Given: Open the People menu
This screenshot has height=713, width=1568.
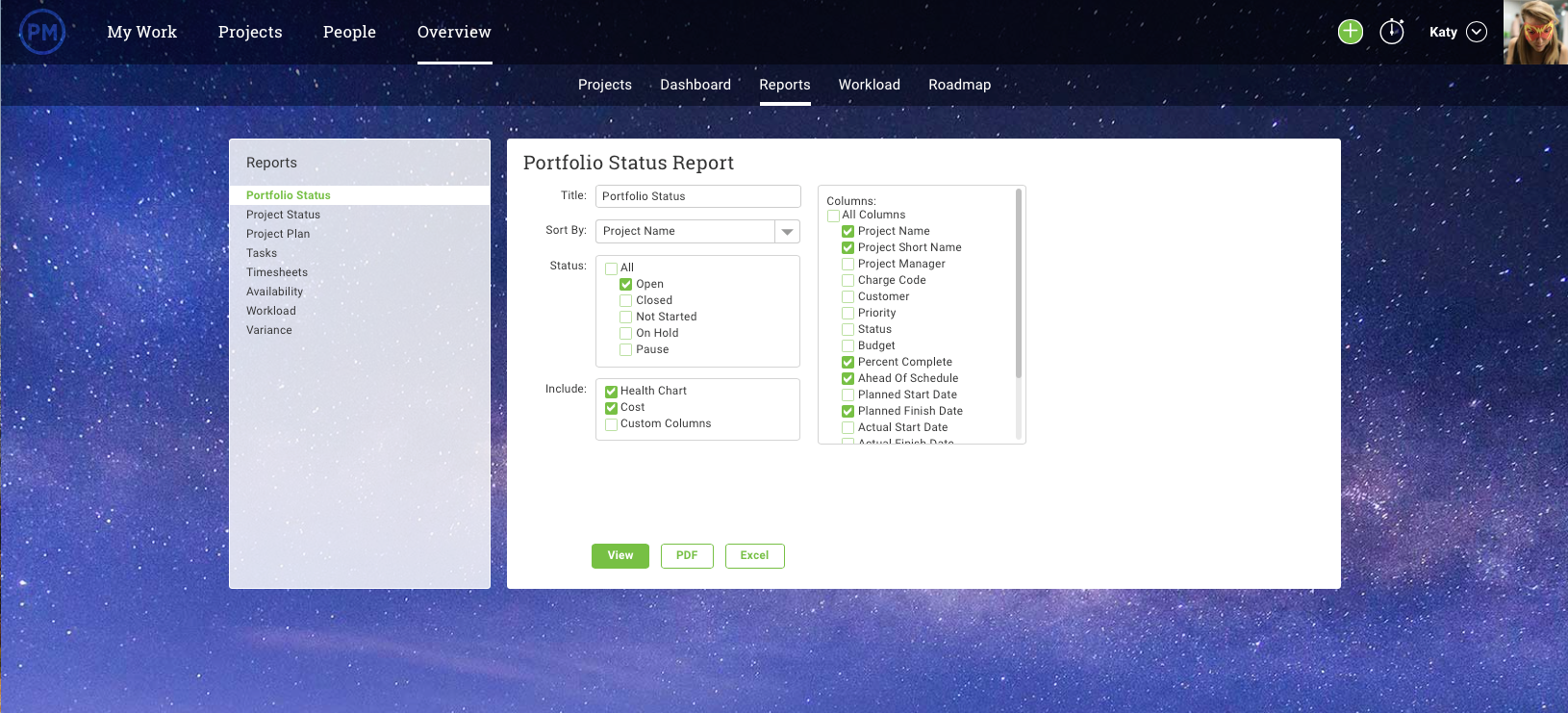Looking at the screenshot, I should (x=349, y=32).
